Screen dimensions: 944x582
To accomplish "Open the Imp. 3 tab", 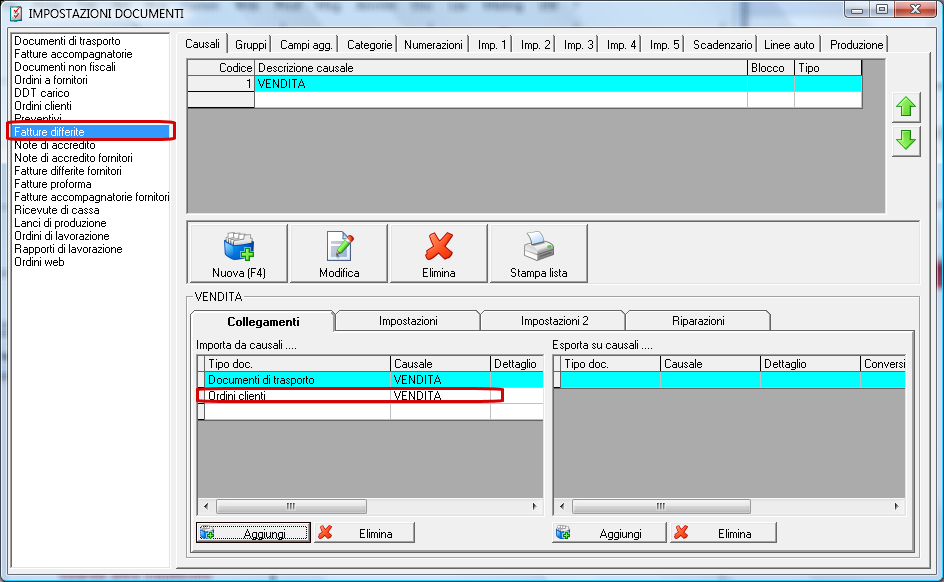I will pos(579,45).
